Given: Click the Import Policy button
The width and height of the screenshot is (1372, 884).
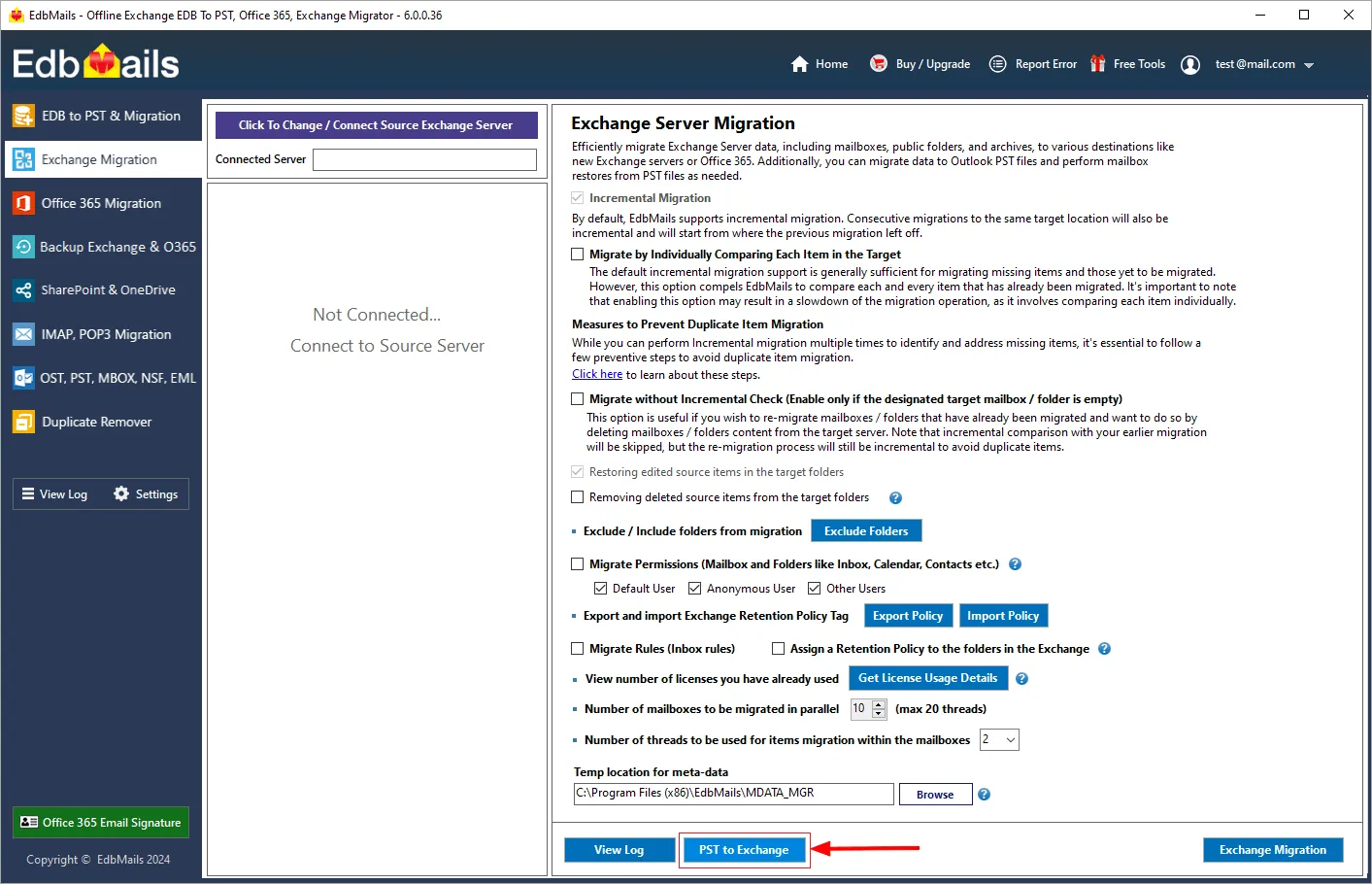Looking at the screenshot, I should tap(1003, 616).
